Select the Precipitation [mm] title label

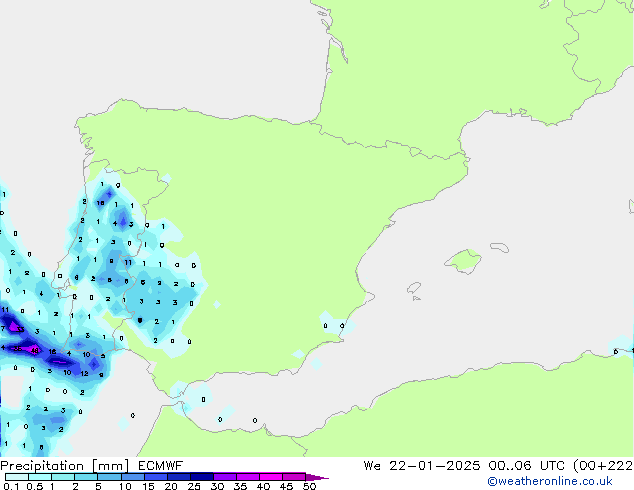[x=67, y=465]
